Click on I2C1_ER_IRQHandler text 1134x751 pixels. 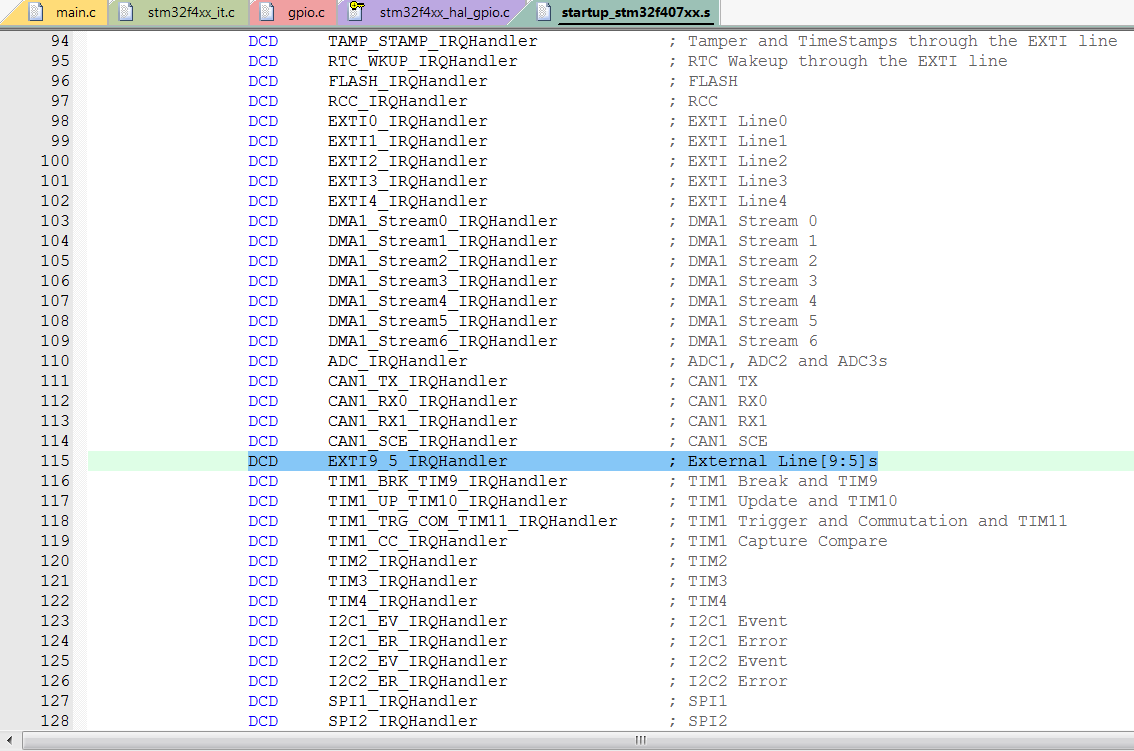[x=417, y=641]
